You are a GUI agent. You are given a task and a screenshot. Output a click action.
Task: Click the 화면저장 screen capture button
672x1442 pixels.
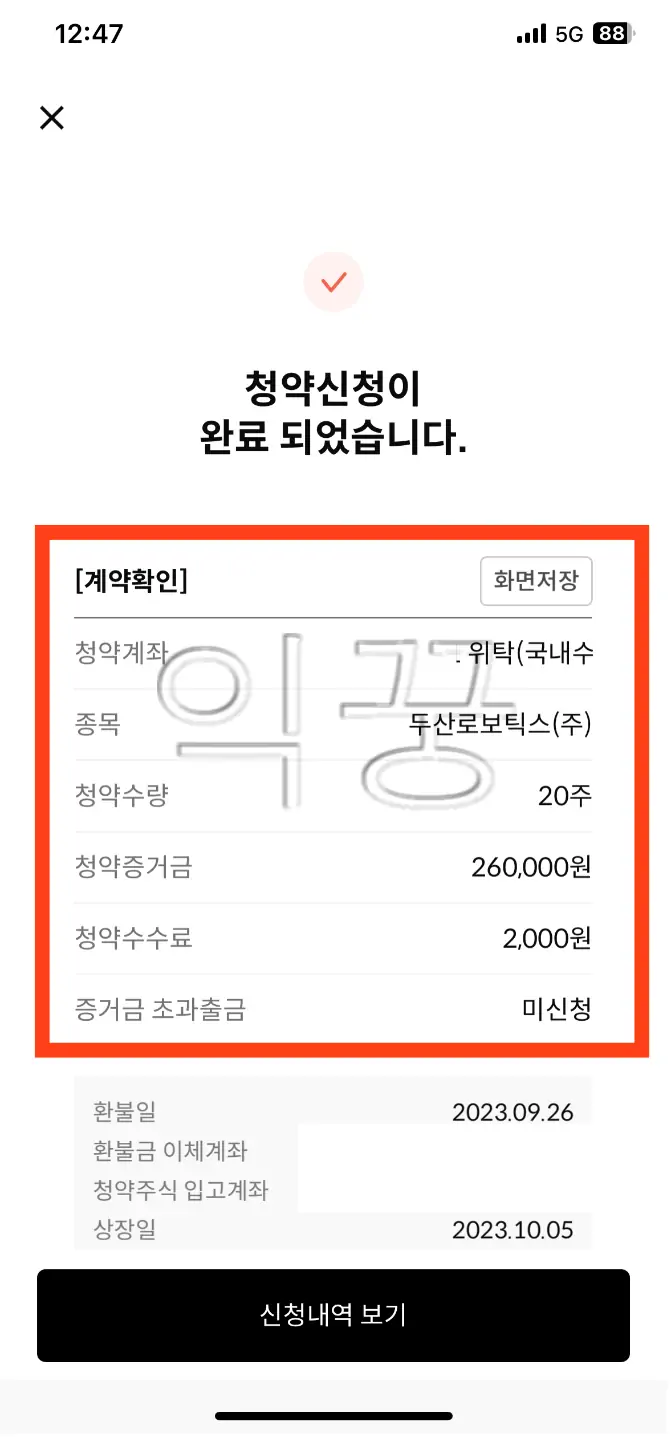click(536, 581)
